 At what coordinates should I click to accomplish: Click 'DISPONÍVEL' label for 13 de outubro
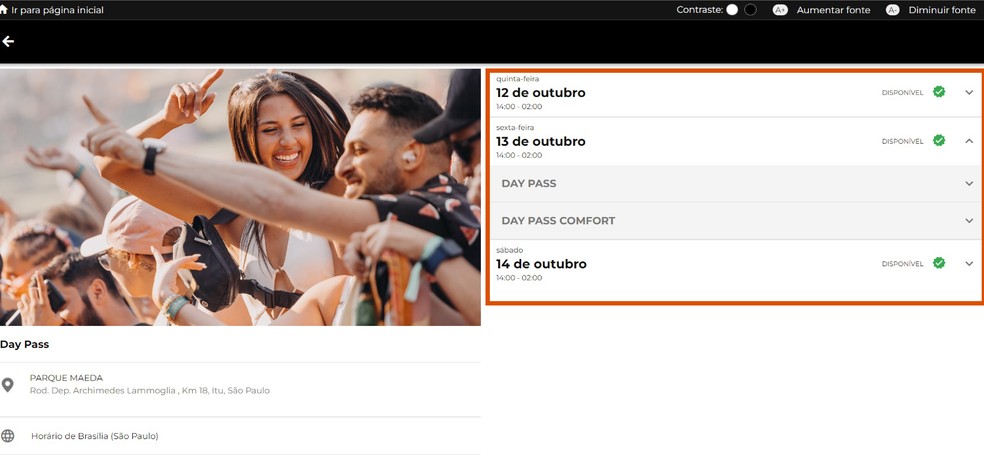pyautogui.click(x=902, y=142)
